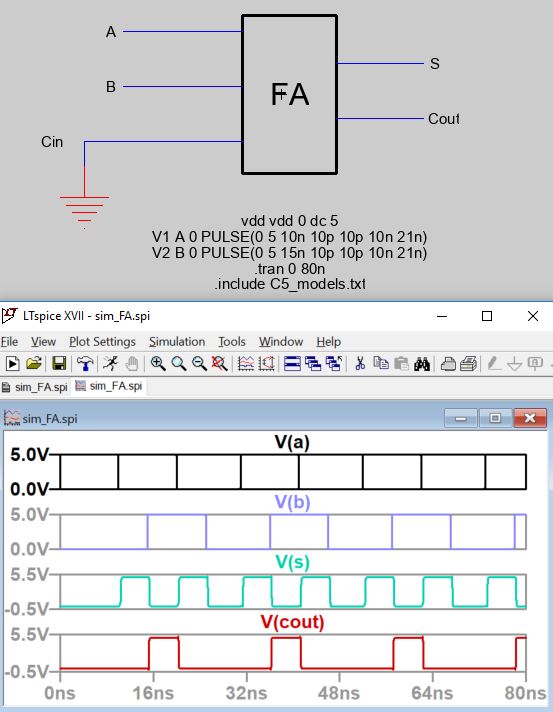The width and height of the screenshot is (553, 712).
Task: Maximize the inner sim_FA.spi plot window
Action: pos(495,418)
